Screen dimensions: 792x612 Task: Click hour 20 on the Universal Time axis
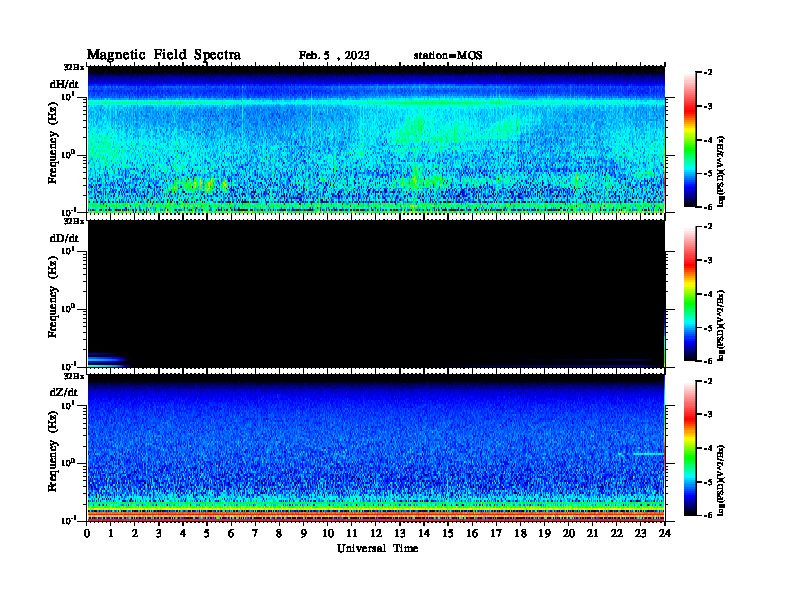click(569, 533)
